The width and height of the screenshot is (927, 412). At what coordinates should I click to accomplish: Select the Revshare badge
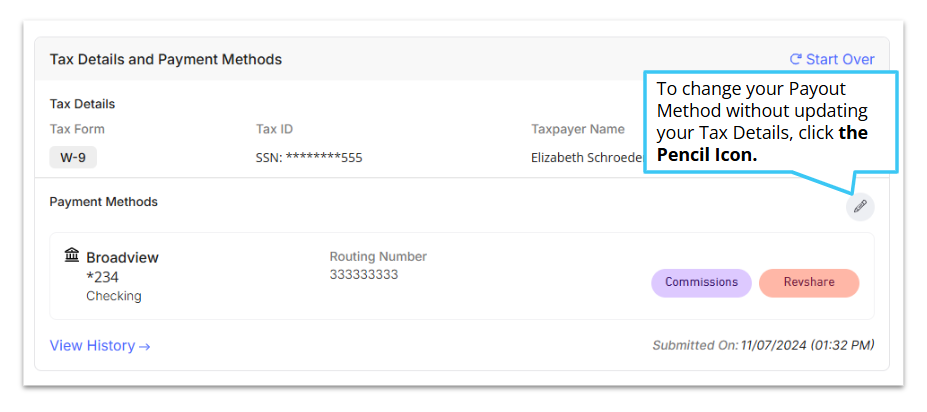[x=809, y=283]
